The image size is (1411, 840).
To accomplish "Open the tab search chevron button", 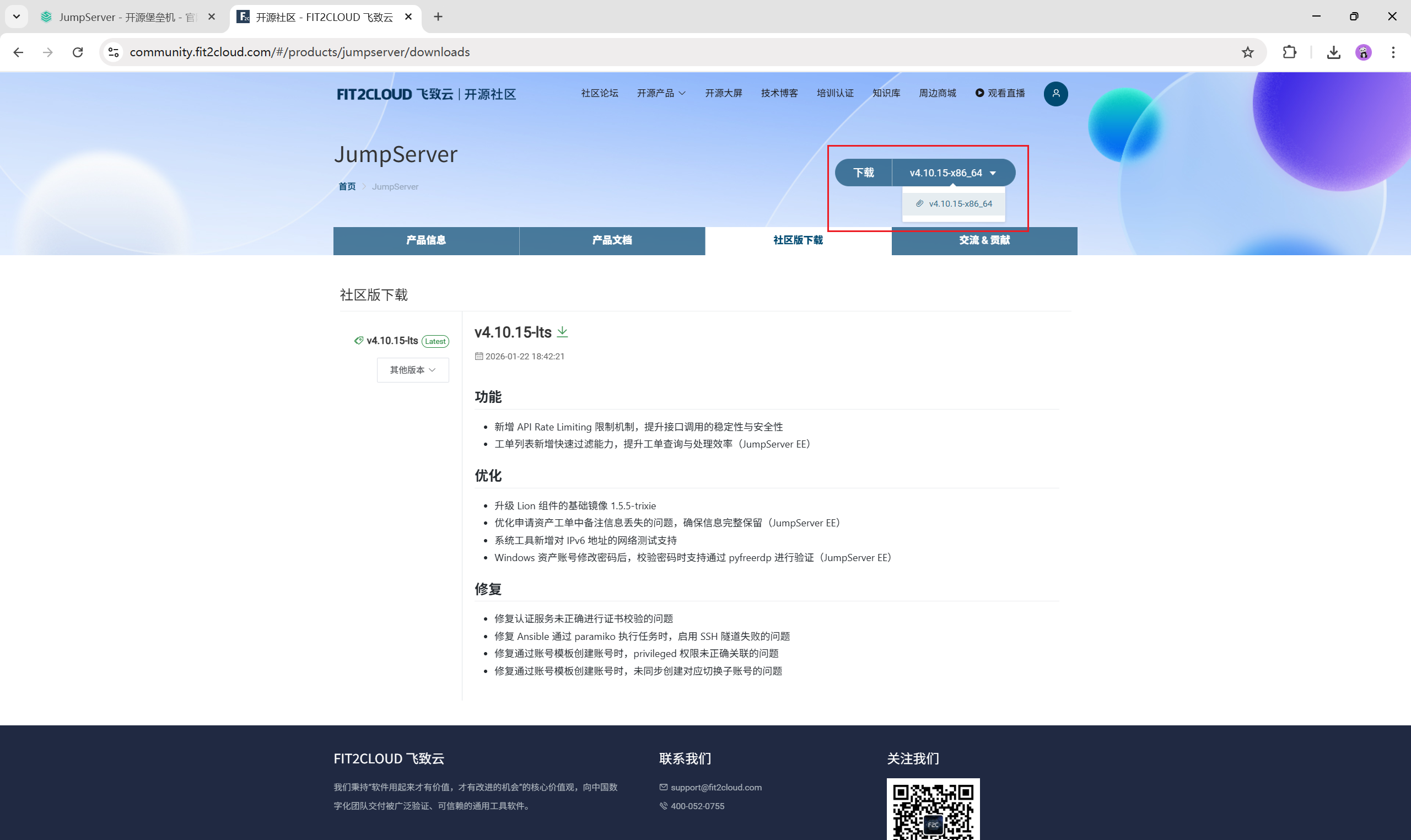I will pyautogui.click(x=17, y=17).
